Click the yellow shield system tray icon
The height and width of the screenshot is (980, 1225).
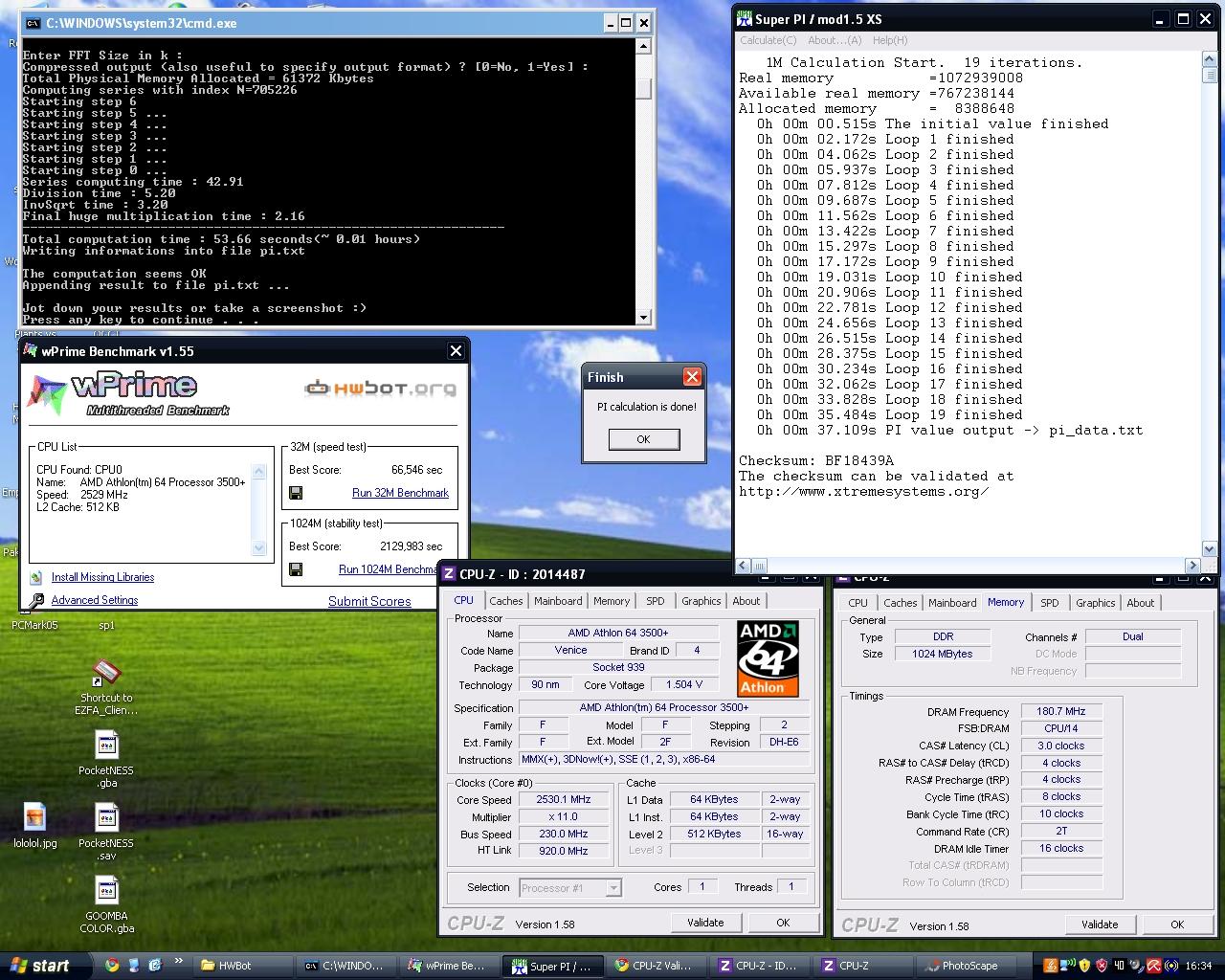1084,966
